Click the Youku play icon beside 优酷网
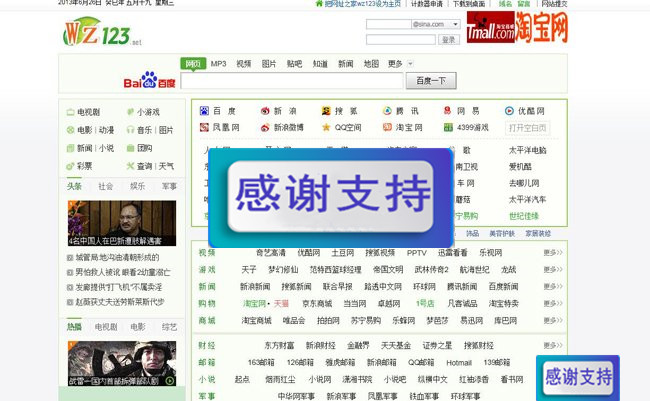The width and height of the screenshot is (650, 401). (509, 111)
